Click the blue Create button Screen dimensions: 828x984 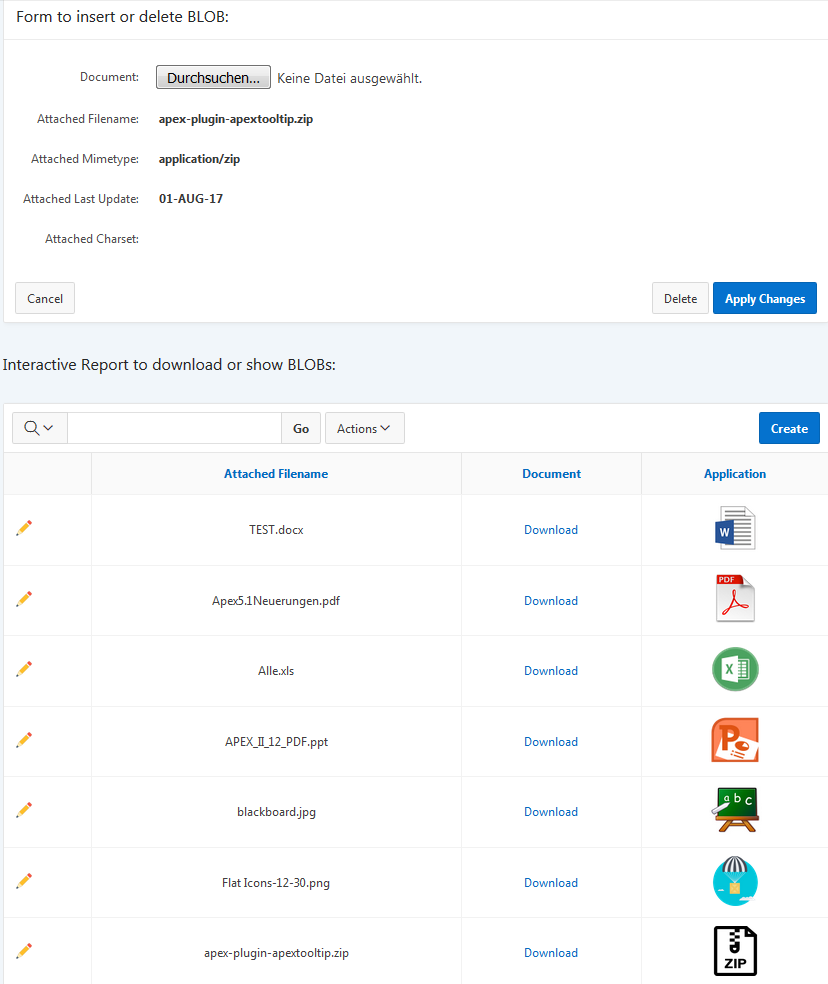coord(789,428)
